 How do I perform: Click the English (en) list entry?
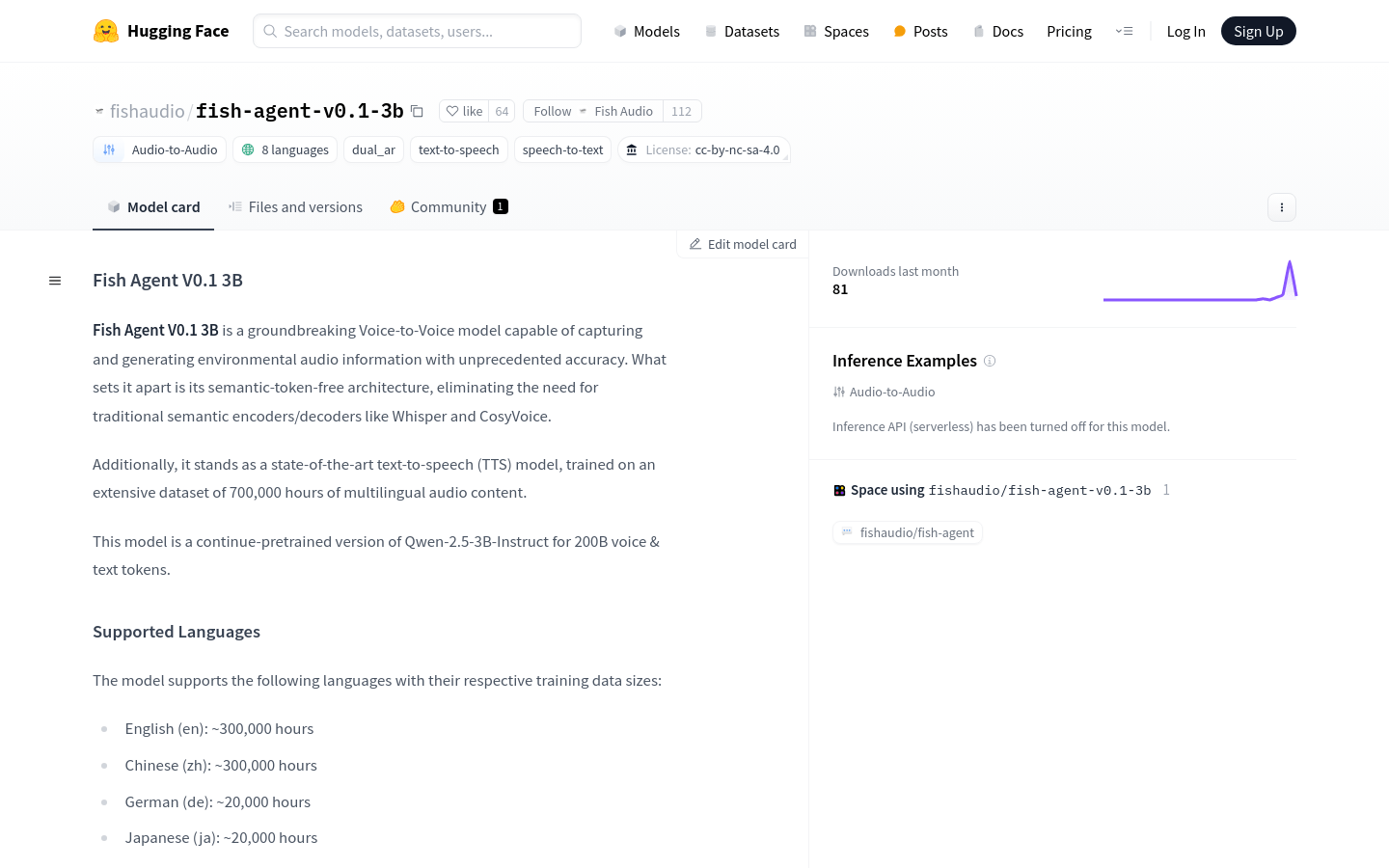pos(219,729)
